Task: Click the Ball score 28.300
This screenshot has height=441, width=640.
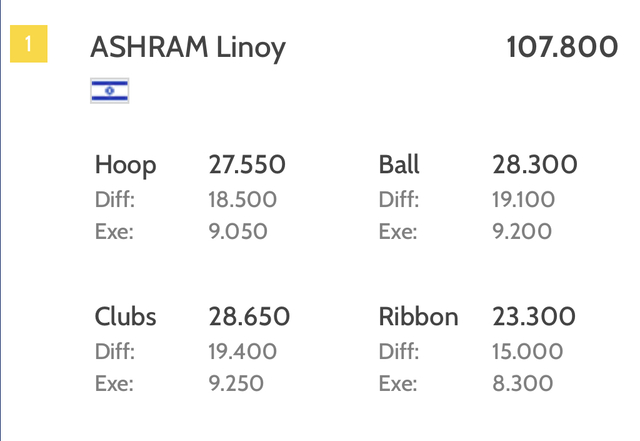Action: [x=535, y=165]
